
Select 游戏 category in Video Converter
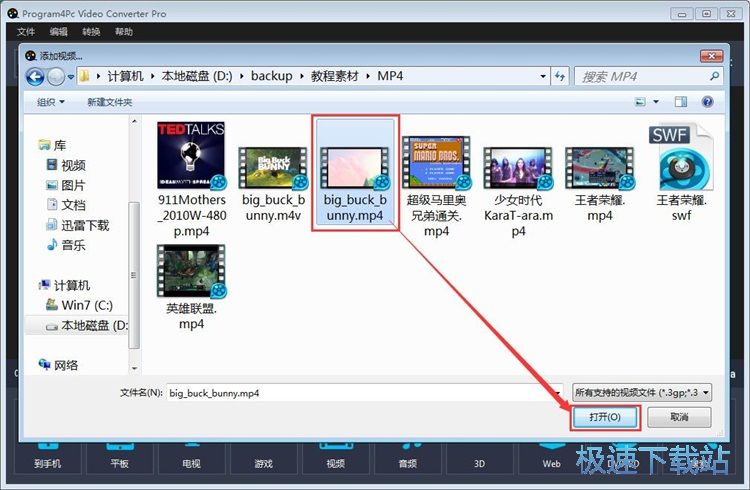[264, 458]
